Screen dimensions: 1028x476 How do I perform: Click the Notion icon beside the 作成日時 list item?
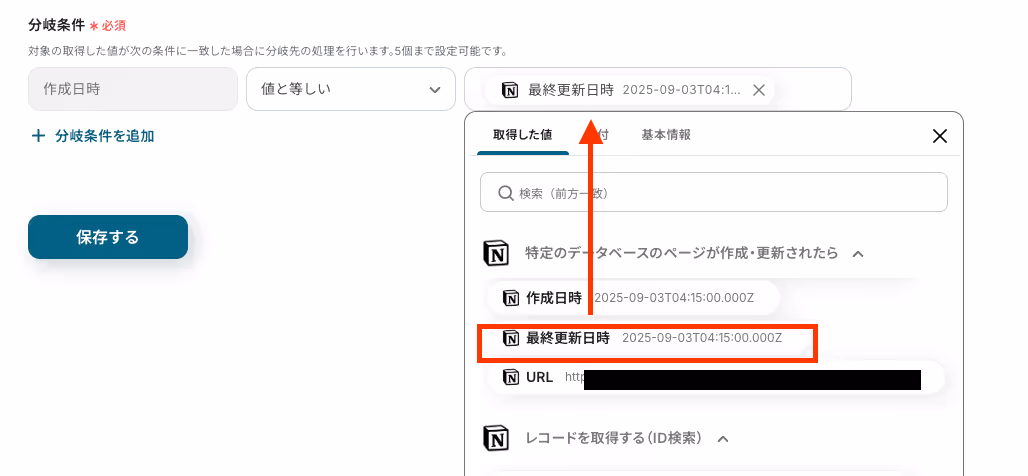(511, 298)
